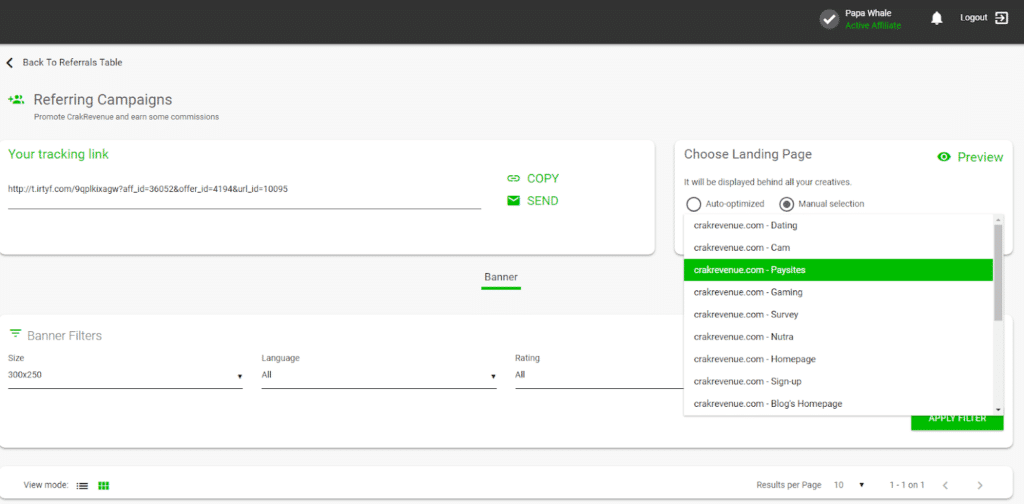Click the copy link chain icon
Screen dimensions: 1024x504
514,178
